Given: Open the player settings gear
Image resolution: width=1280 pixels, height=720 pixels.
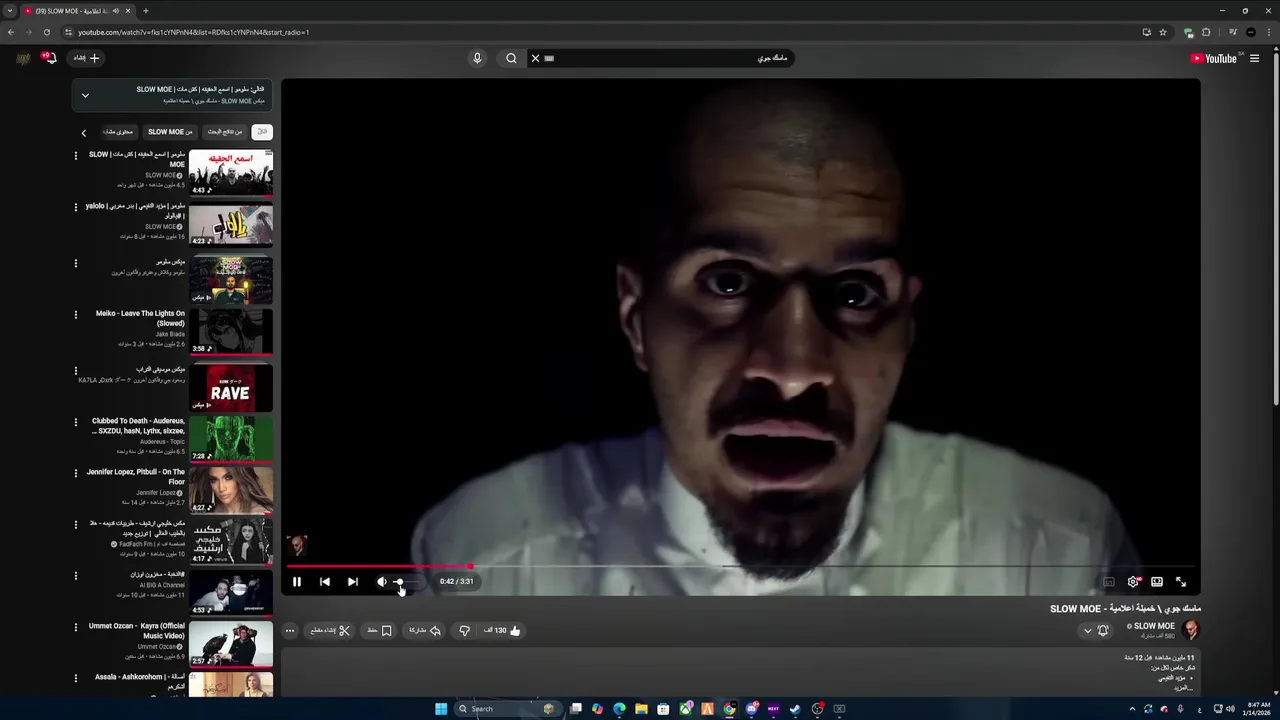Looking at the screenshot, I should tap(1133, 581).
